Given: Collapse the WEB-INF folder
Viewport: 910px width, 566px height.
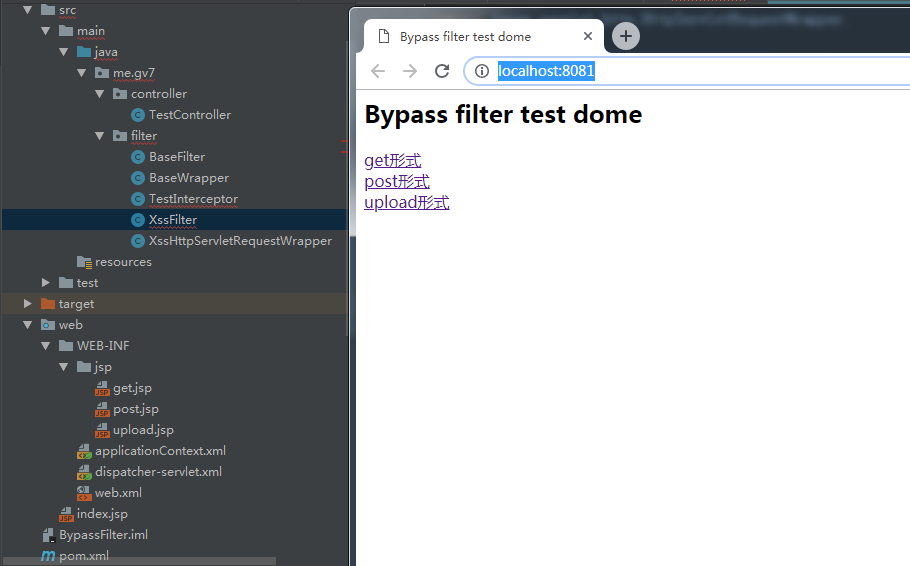Looking at the screenshot, I should pos(46,346).
